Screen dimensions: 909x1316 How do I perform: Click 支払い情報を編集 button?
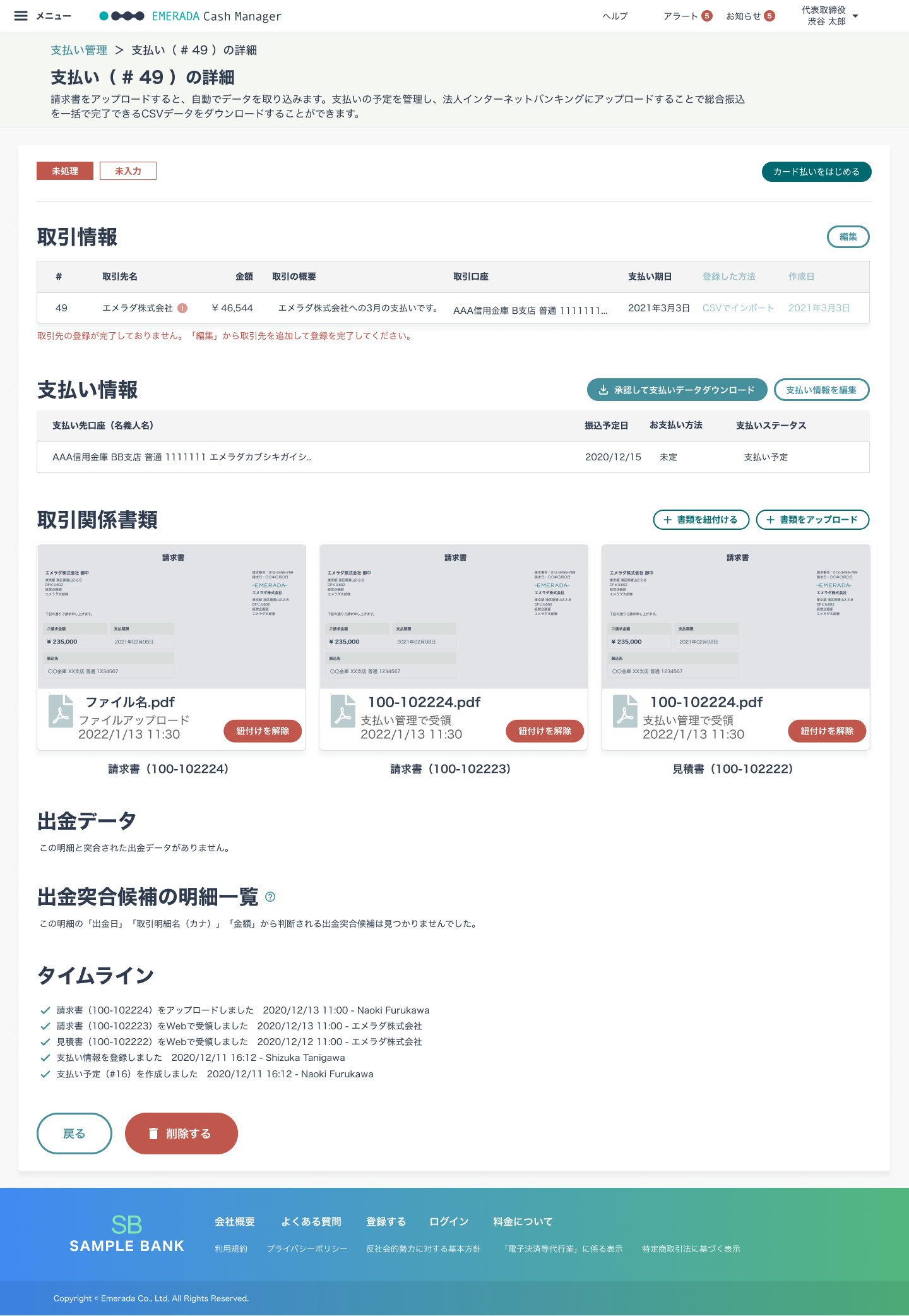821,390
